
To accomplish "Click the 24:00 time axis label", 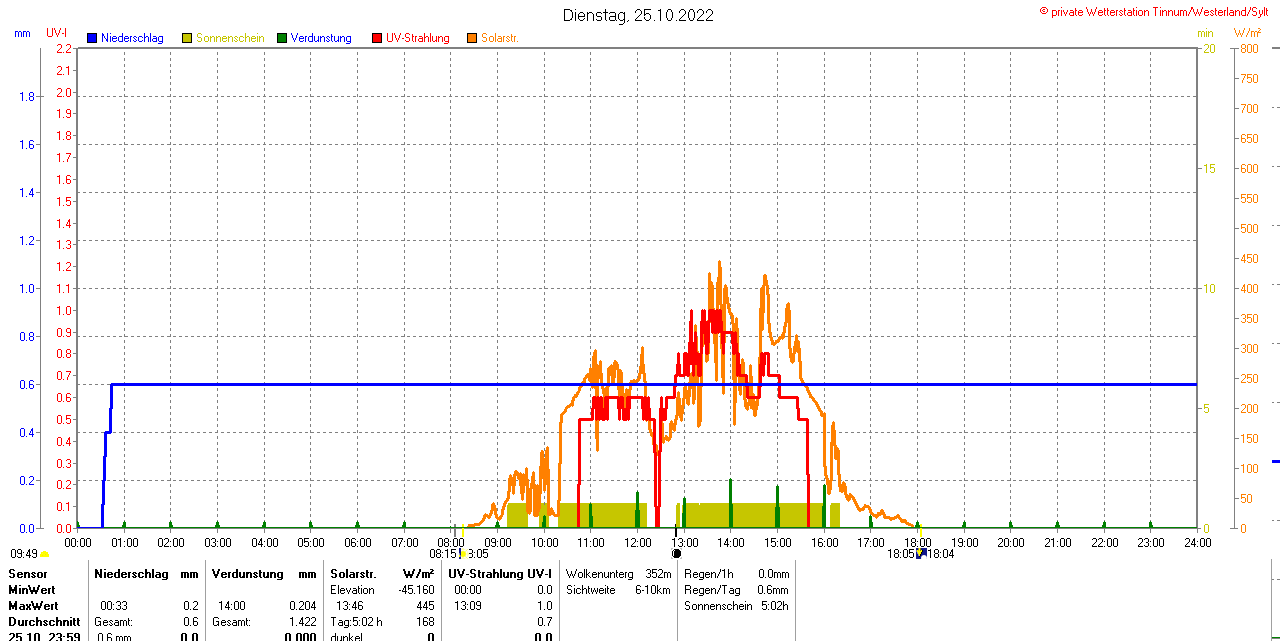I will point(1197,542).
